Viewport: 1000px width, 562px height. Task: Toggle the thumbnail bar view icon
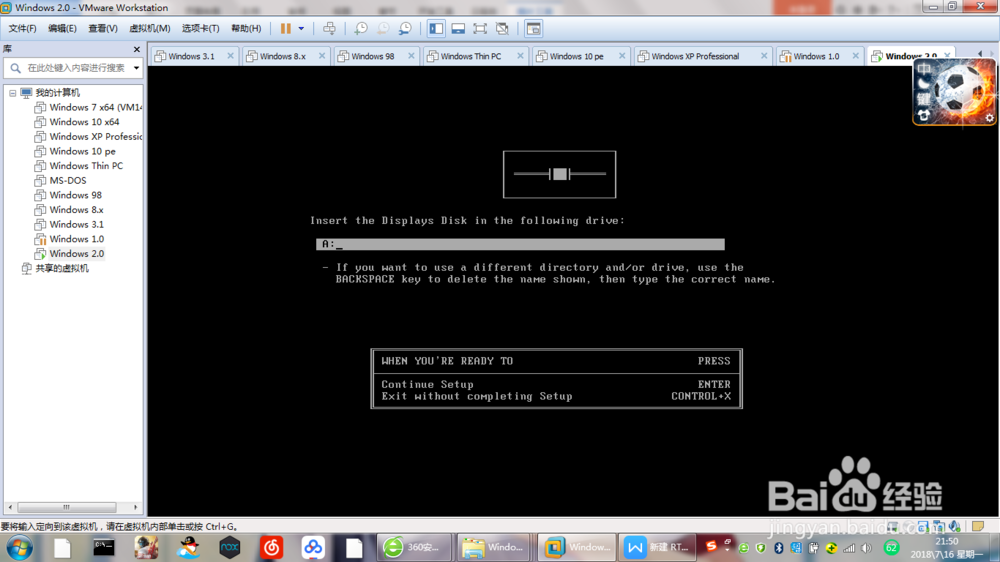(458, 29)
